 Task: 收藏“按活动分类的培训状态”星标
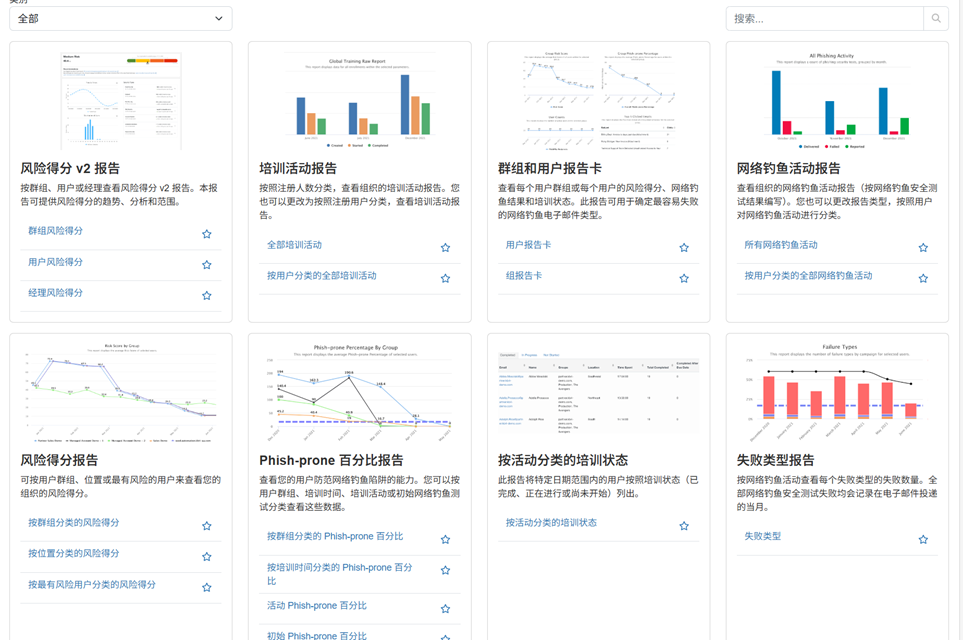[684, 526]
